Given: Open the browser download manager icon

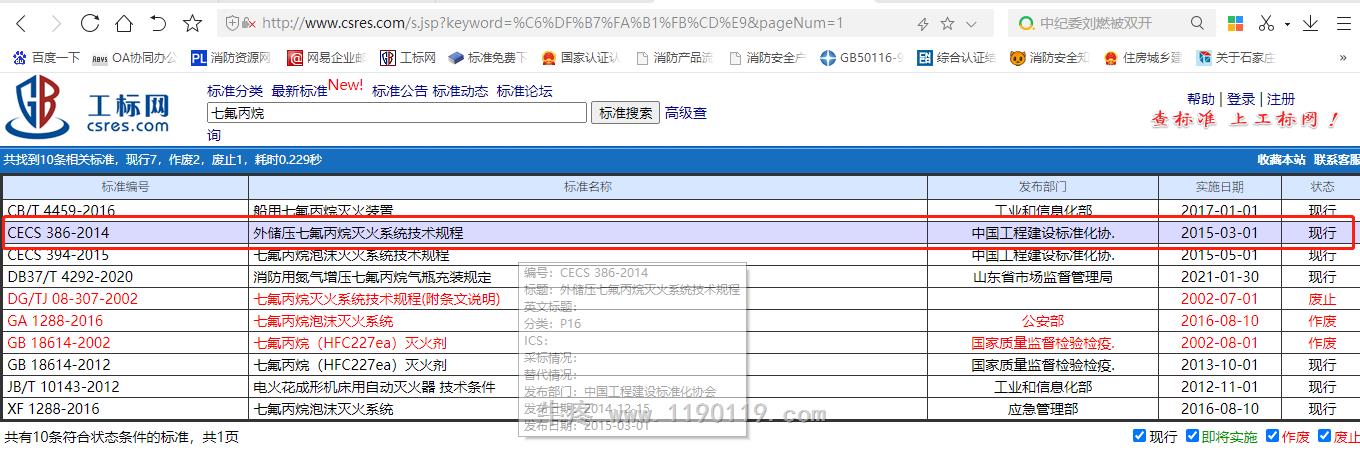Looking at the screenshot, I should pyautogui.click(x=1310, y=23).
